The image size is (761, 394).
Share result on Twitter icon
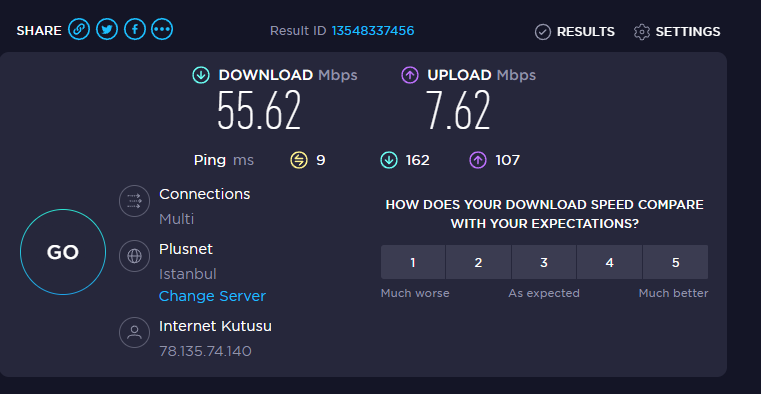click(x=107, y=30)
